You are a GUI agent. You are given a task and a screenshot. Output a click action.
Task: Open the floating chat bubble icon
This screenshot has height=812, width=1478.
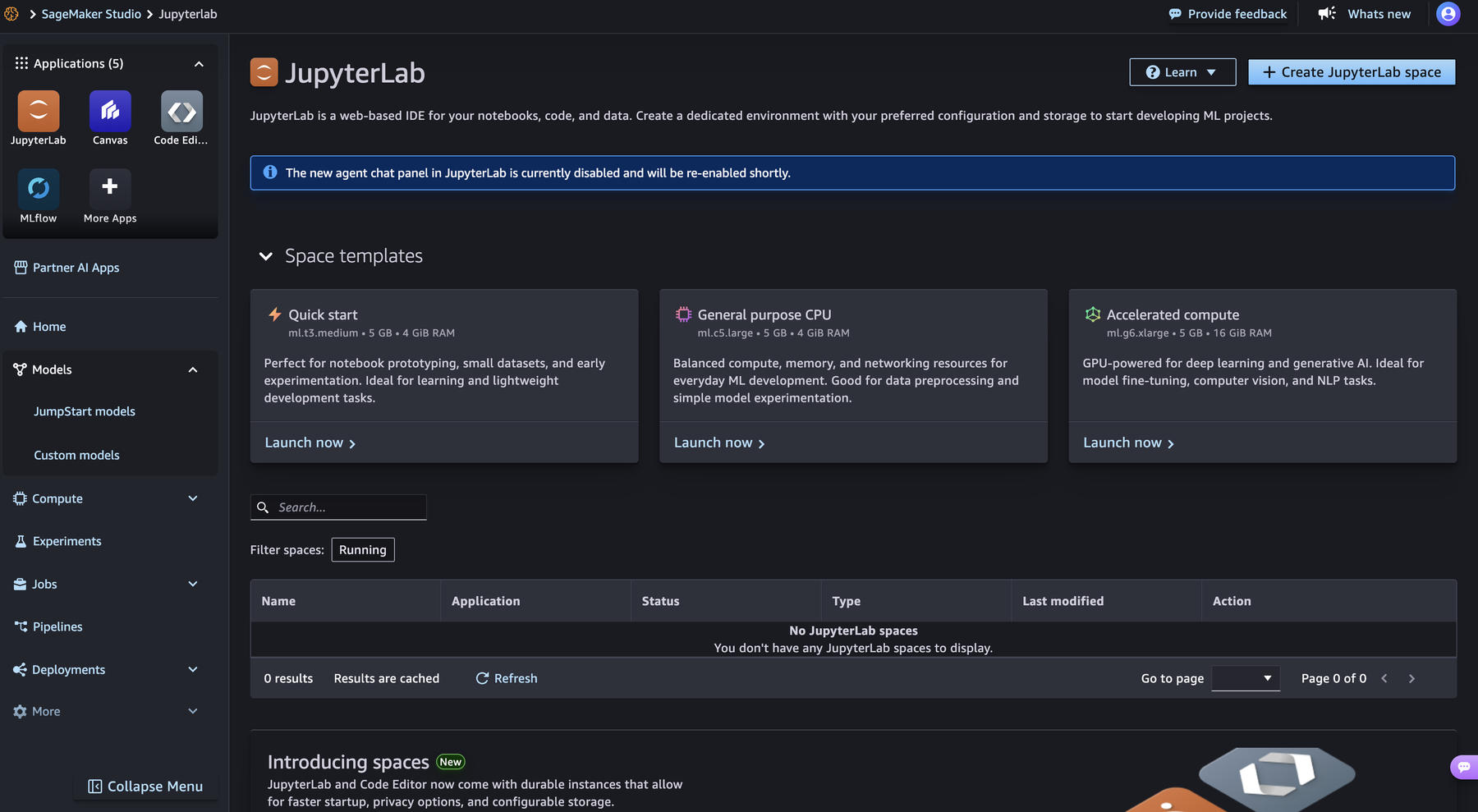point(1464,767)
